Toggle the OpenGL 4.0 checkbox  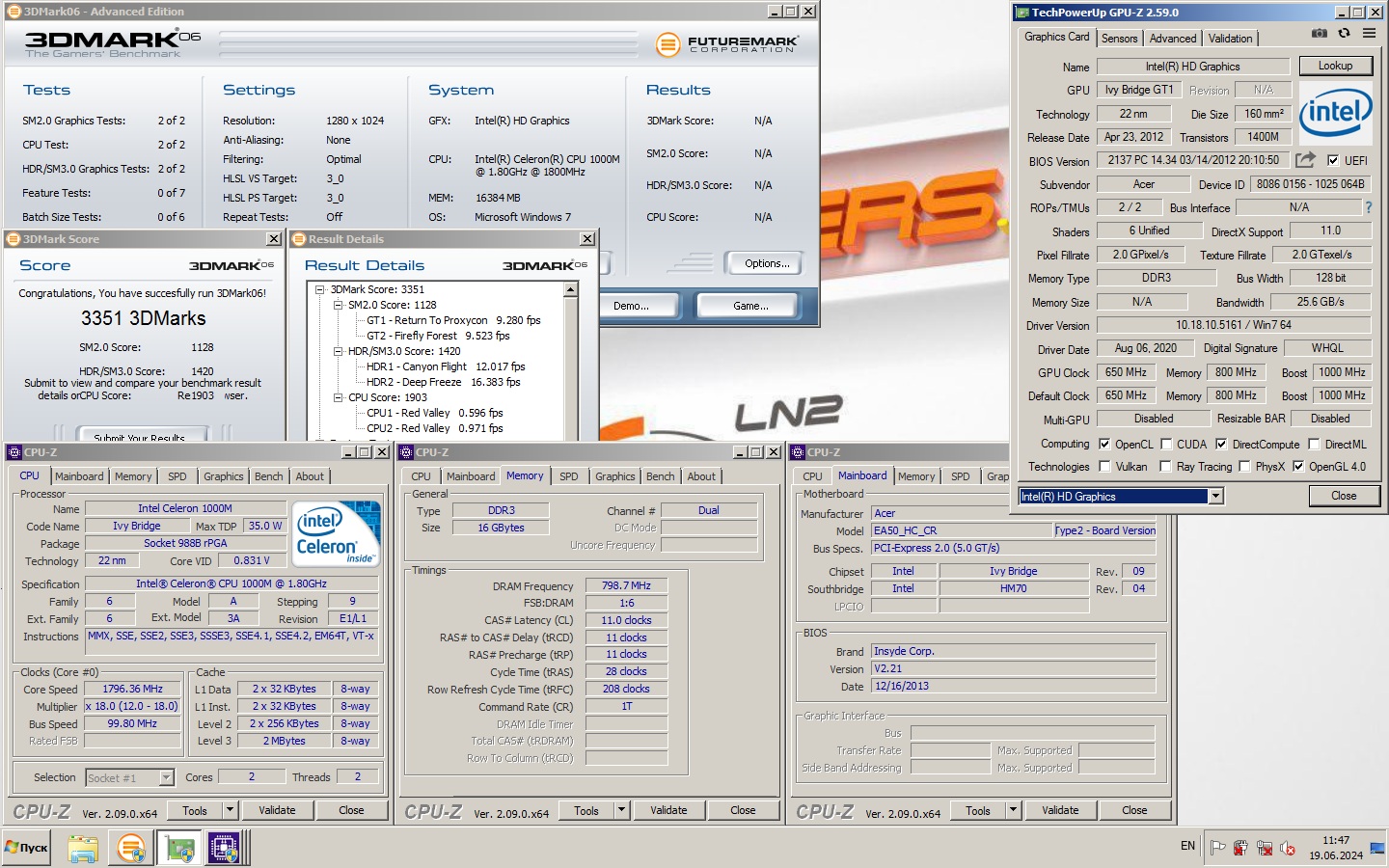tap(1298, 466)
